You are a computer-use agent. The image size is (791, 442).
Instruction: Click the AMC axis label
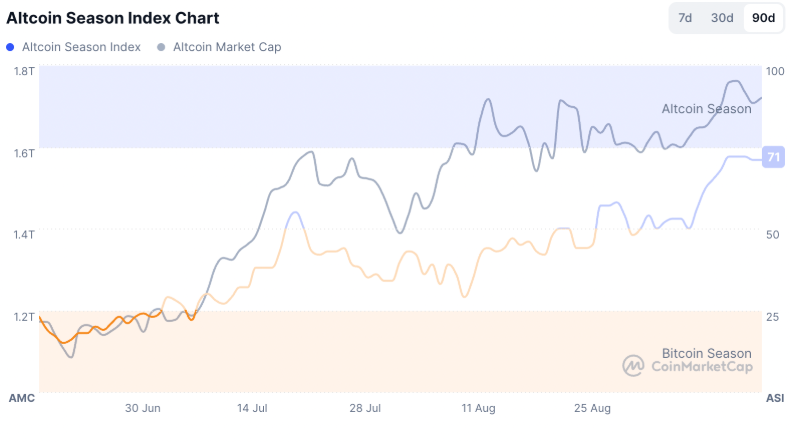22,398
